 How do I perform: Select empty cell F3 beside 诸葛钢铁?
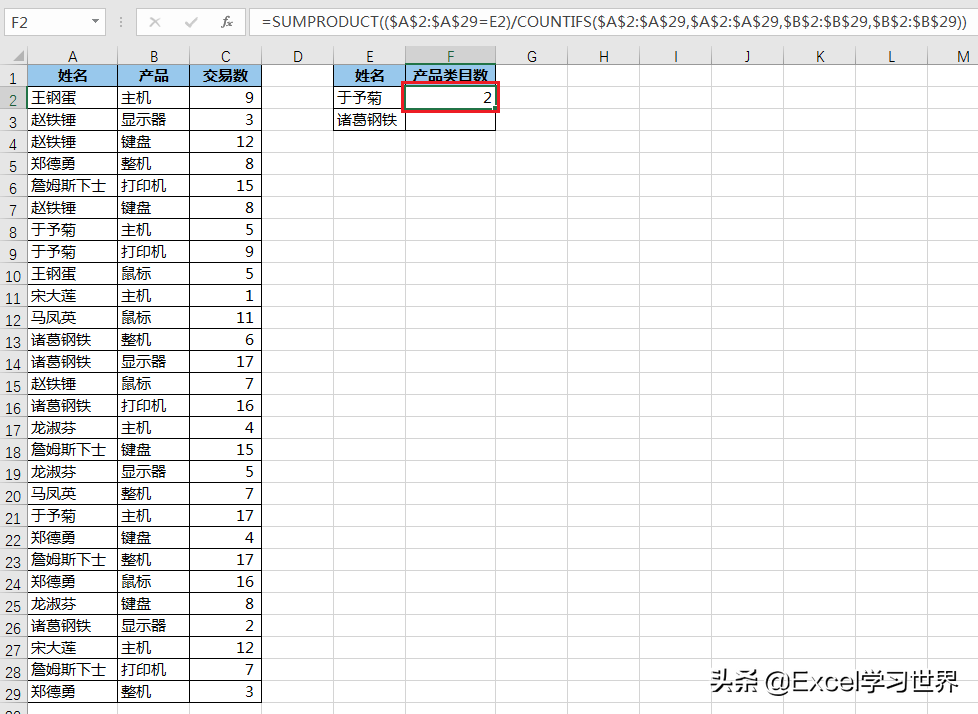click(450, 120)
